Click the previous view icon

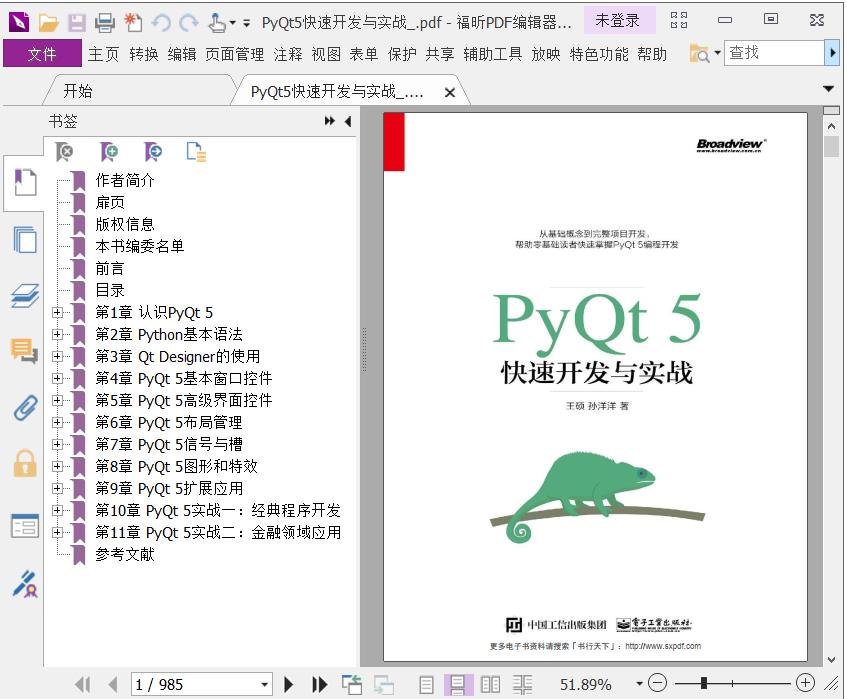(352, 685)
